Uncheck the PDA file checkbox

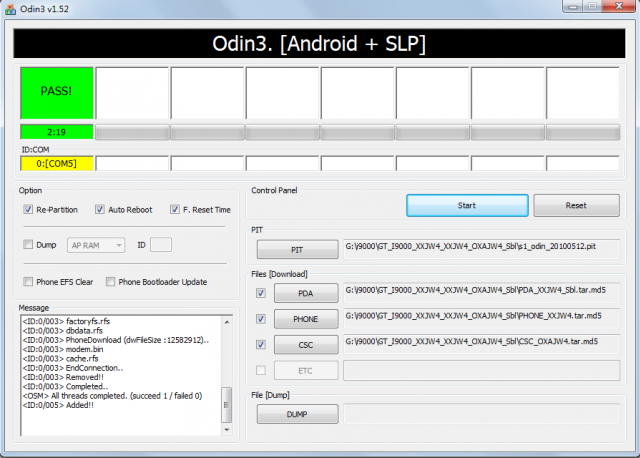pos(261,293)
